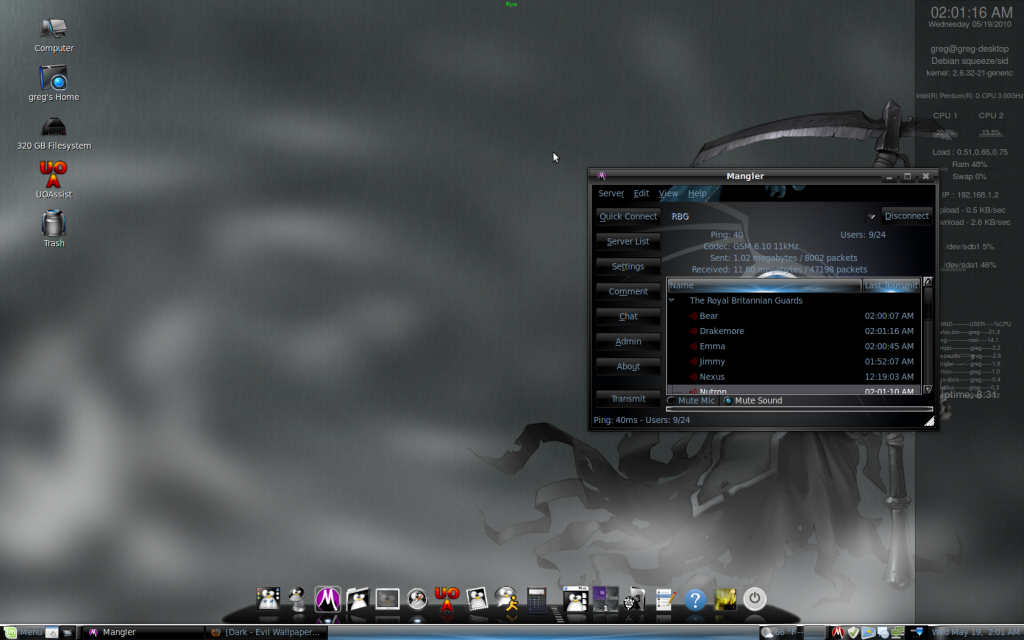Open the Tux folder icon in the dock

[357, 598]
